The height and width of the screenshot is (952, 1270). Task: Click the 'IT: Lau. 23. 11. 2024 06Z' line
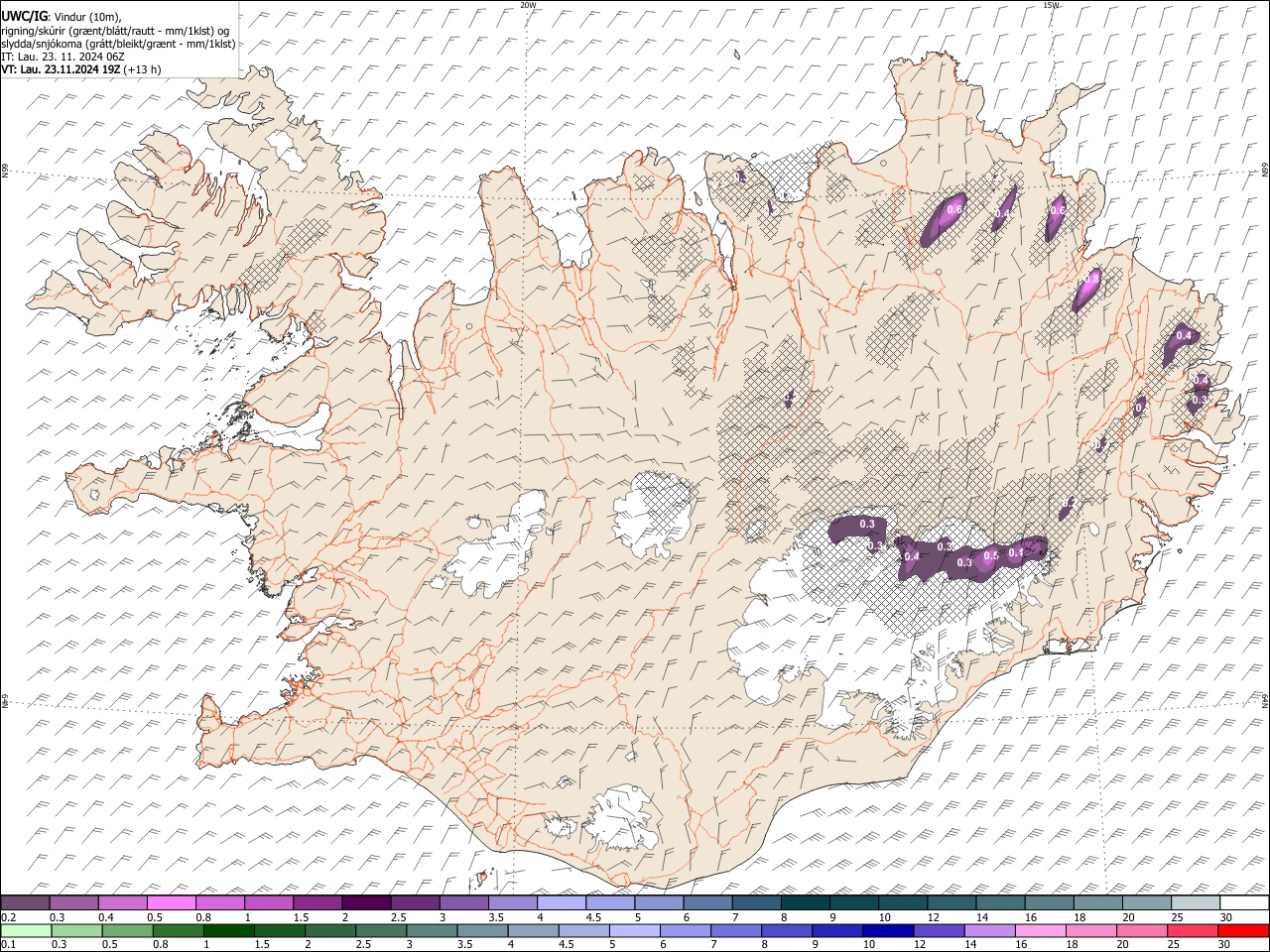coord(63,57)
